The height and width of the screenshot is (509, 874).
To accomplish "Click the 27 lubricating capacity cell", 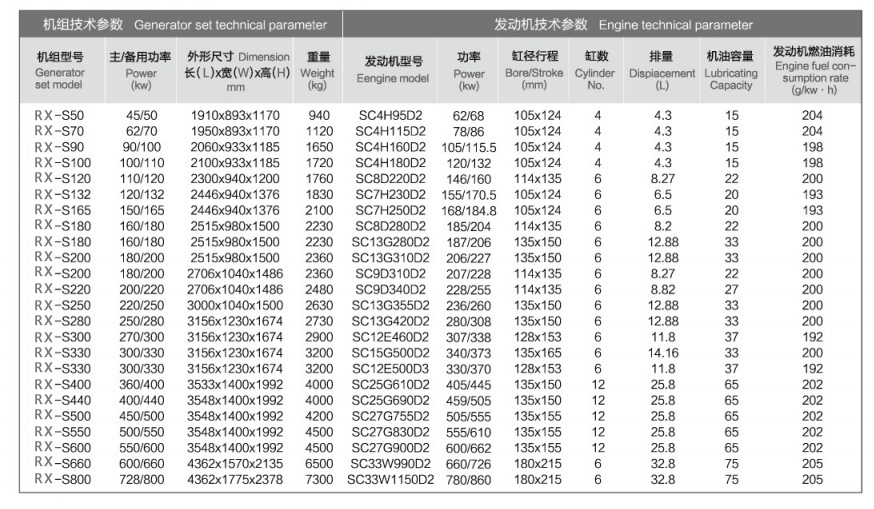I will [x=731, y=289].
